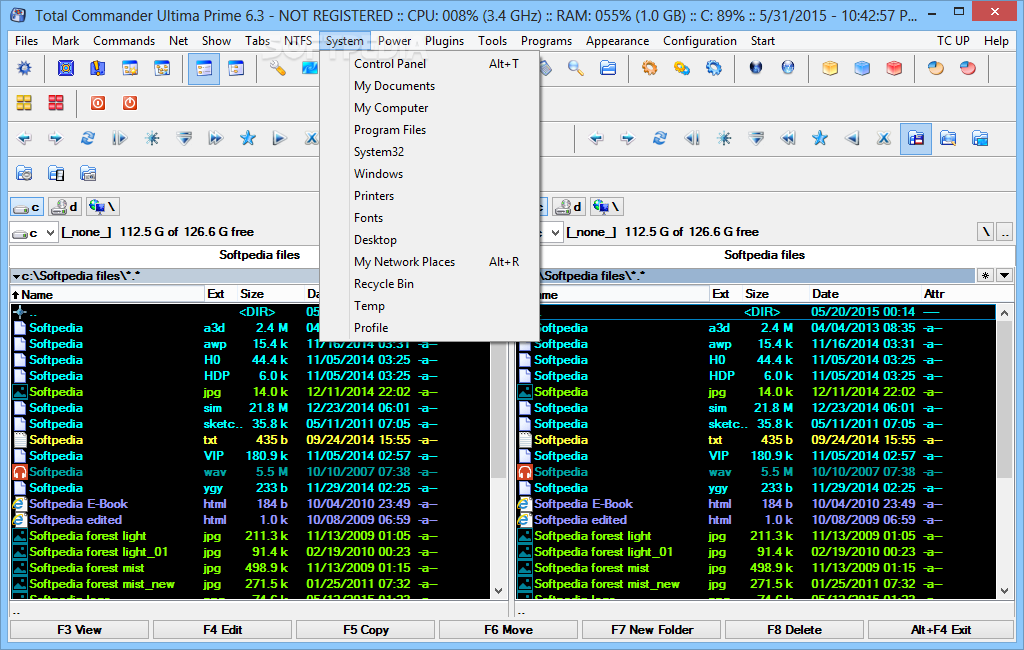Click the wrench tool icon
The image size is (1024, 650).
pyautogui.click(x=278, y=68)
